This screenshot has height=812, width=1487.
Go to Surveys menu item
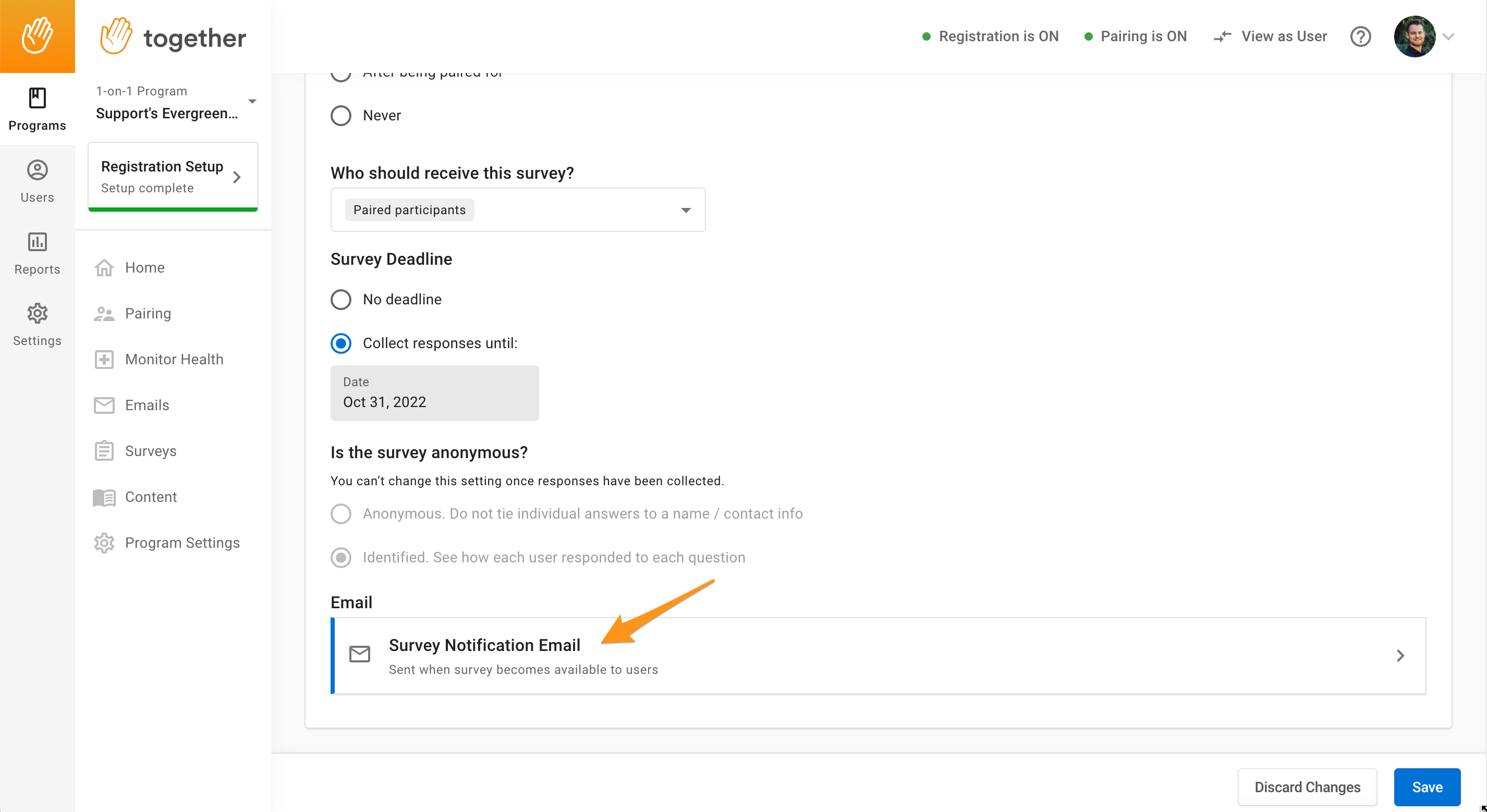(x=151, y=451)
